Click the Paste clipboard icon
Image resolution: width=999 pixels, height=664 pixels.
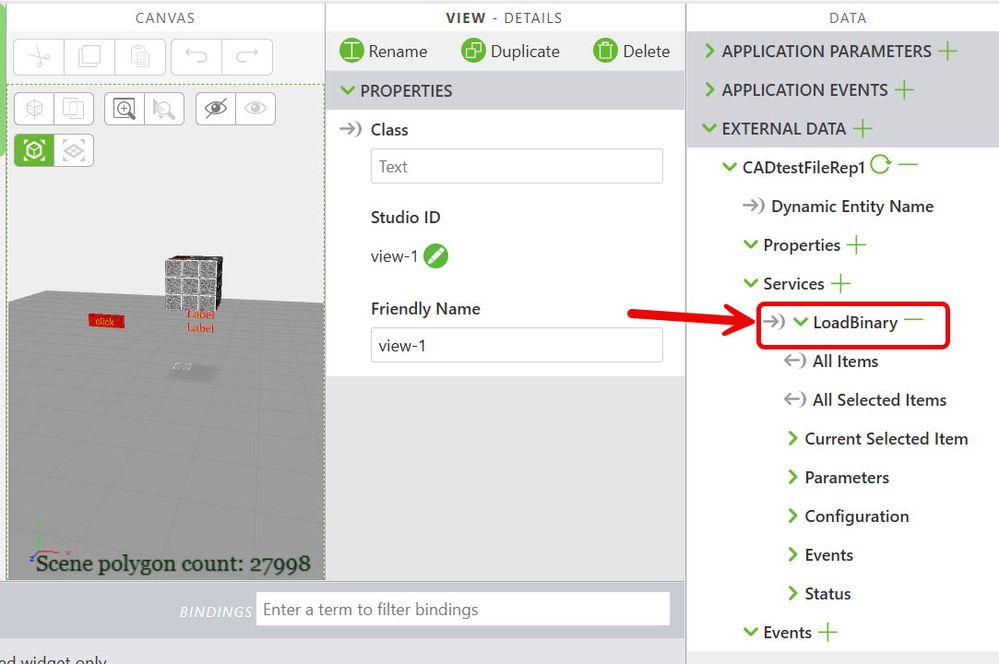(140, 57)
